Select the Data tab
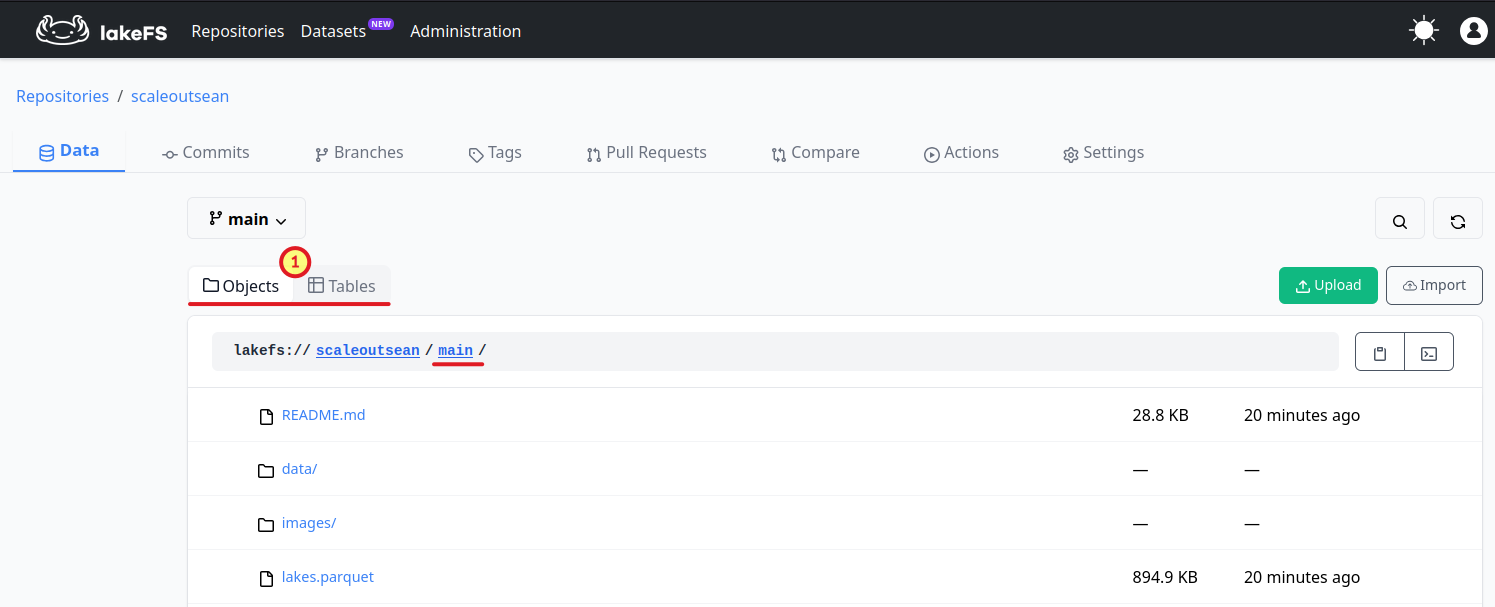Image resolution: width=1495 pixels, height=607 pixels. pos(69,151)
